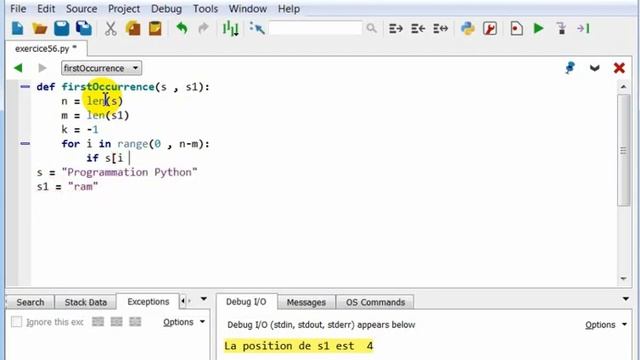Open Python shell icon
This screenshot has height=360, width=640.
click(x=468, y=29)
